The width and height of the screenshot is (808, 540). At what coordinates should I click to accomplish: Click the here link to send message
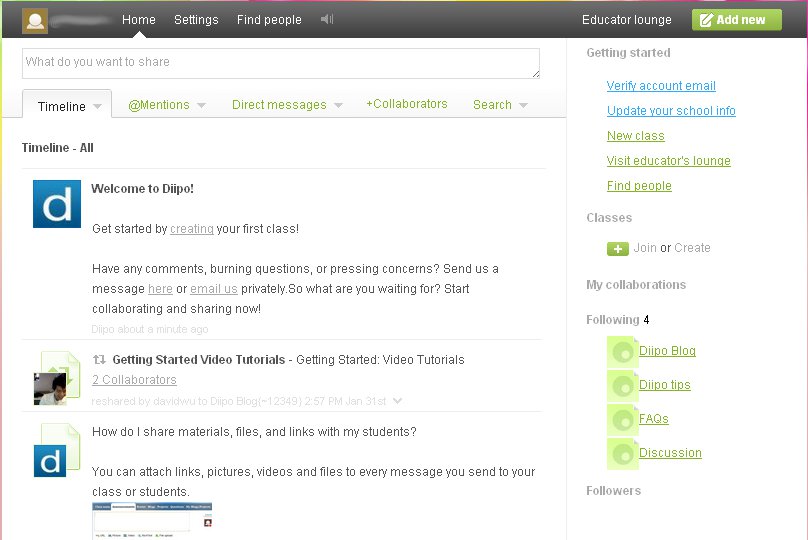pyautogui.click(x=160, y=289)
